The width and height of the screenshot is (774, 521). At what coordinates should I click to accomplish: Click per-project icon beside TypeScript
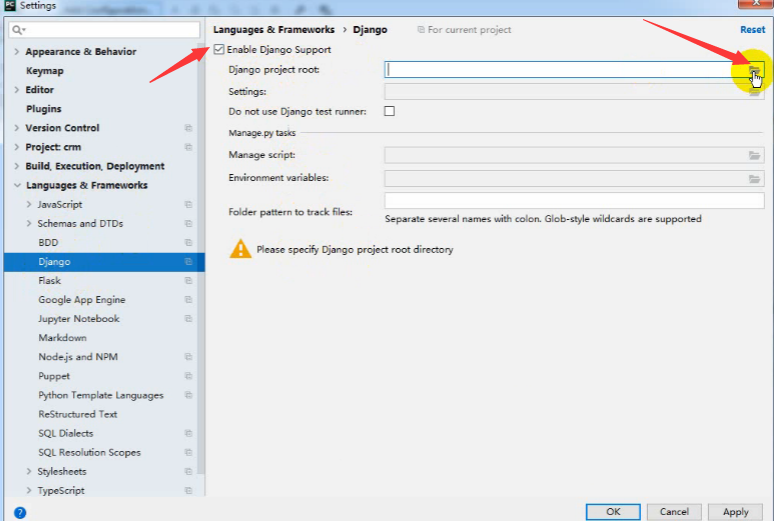click(x=188, y=491)
